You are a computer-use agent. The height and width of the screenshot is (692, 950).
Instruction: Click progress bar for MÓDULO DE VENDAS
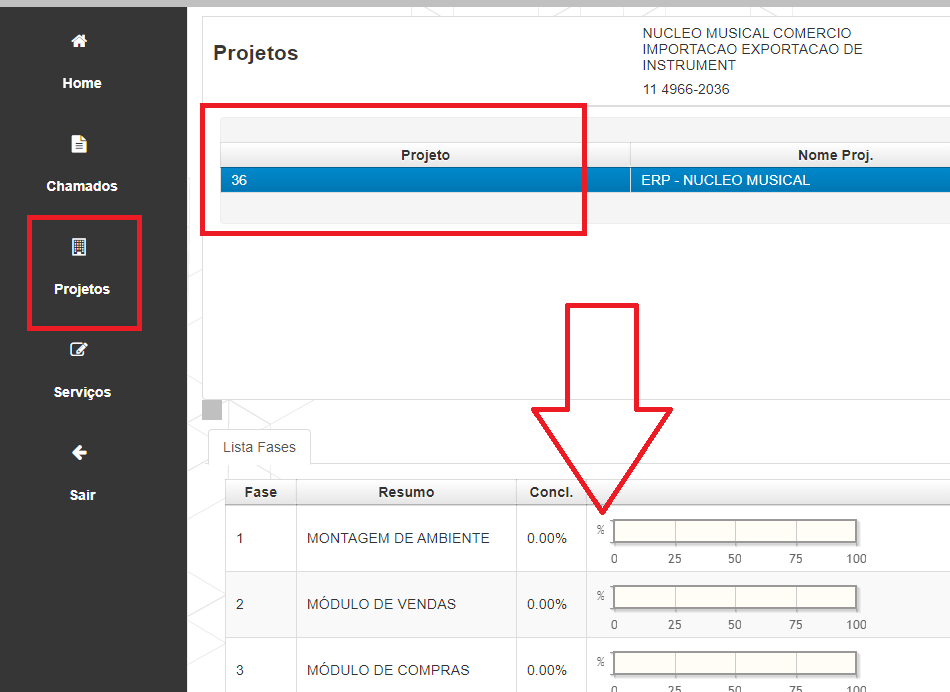click(x=735, y=597)
